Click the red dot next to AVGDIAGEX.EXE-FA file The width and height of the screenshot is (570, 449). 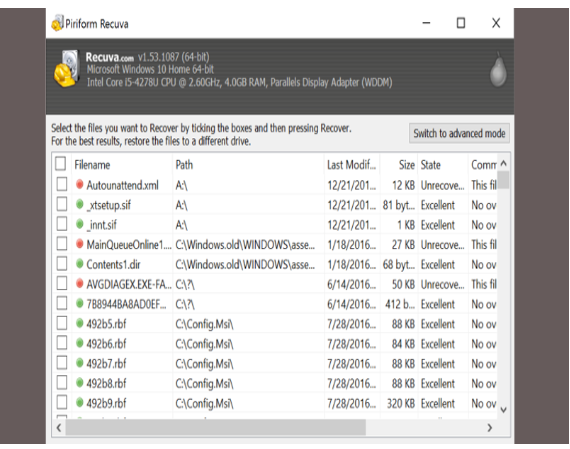click(80, 284)
